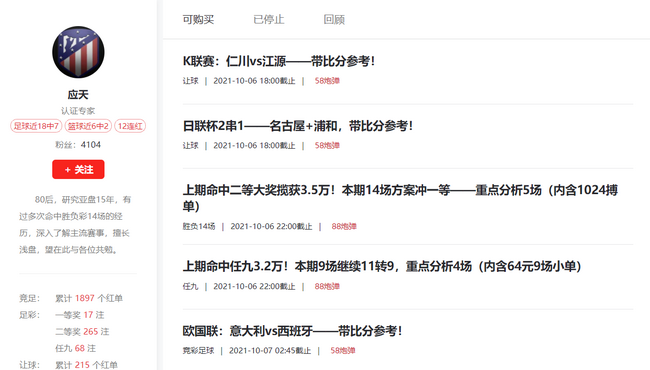Open the 上期命中任九3.2万 article
Screen dimensions: 650x370
[x=382, y=266]
